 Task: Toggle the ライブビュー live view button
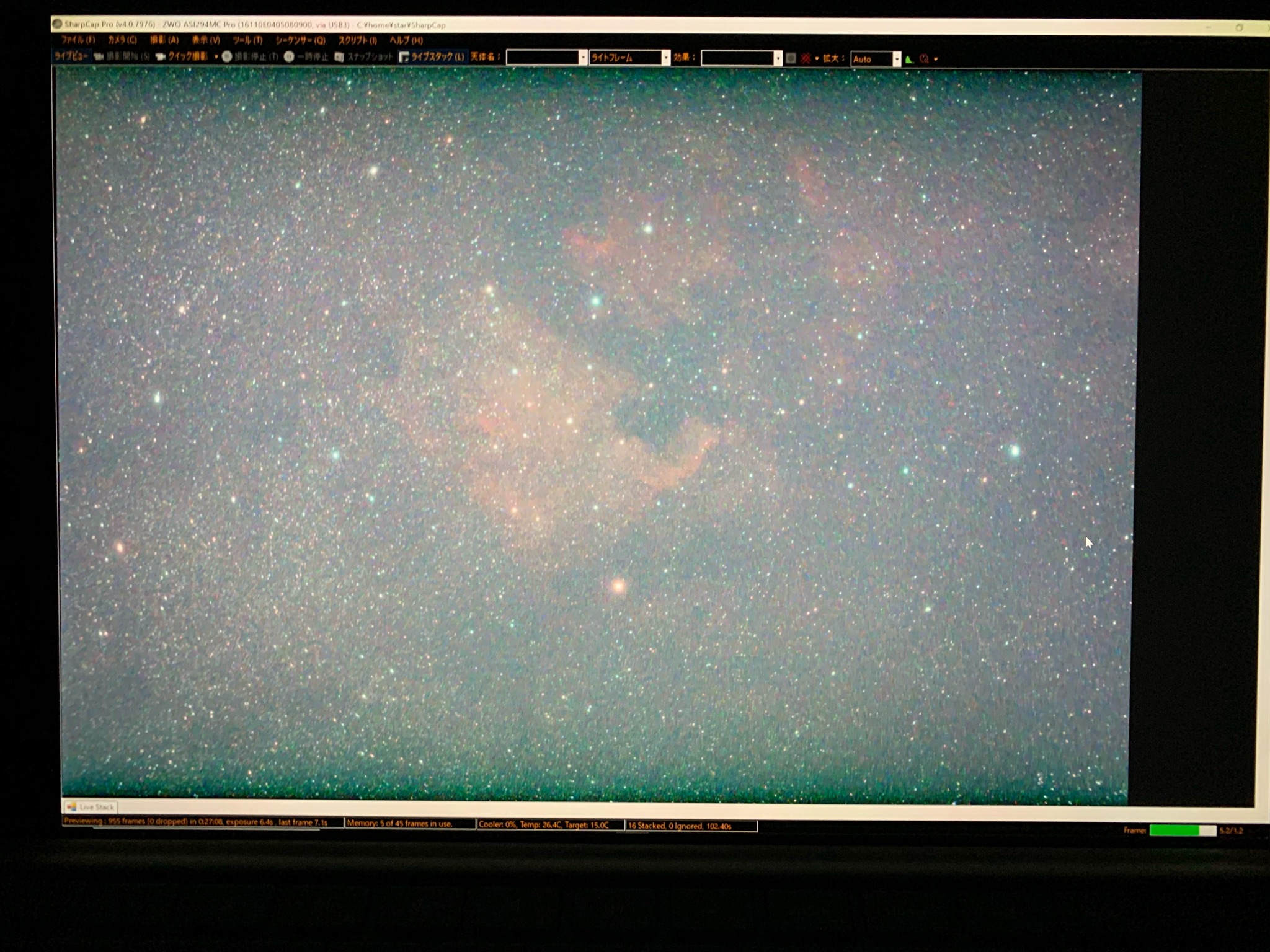pyautogui.click(x=71, y=56)
